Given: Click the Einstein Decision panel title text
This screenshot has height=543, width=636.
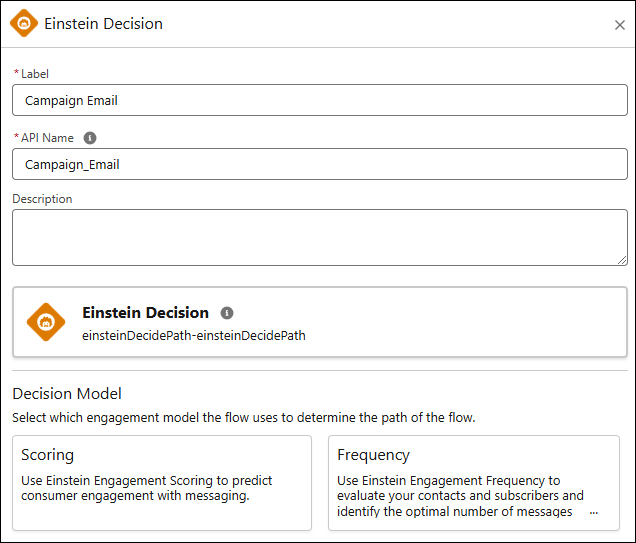Looking at the screenshot, I should coord(103,24).
